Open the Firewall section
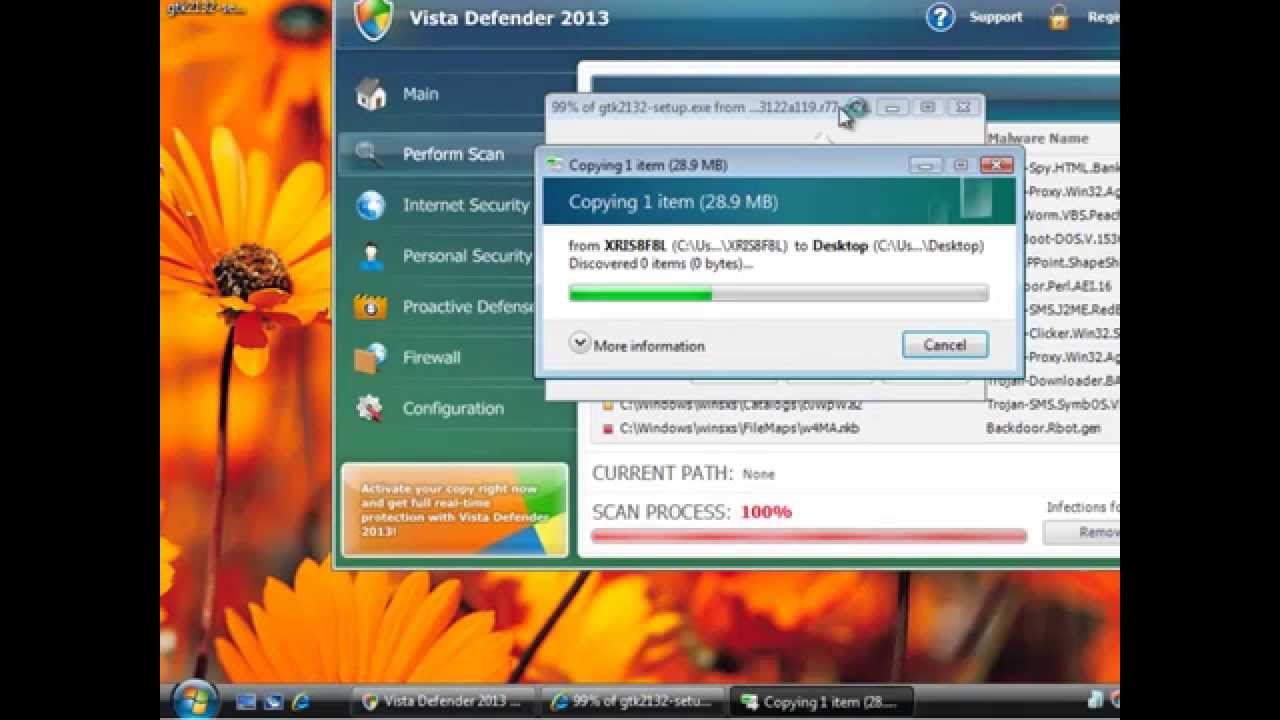Viewport: 1280px width, 720px height. coord(431,357)
